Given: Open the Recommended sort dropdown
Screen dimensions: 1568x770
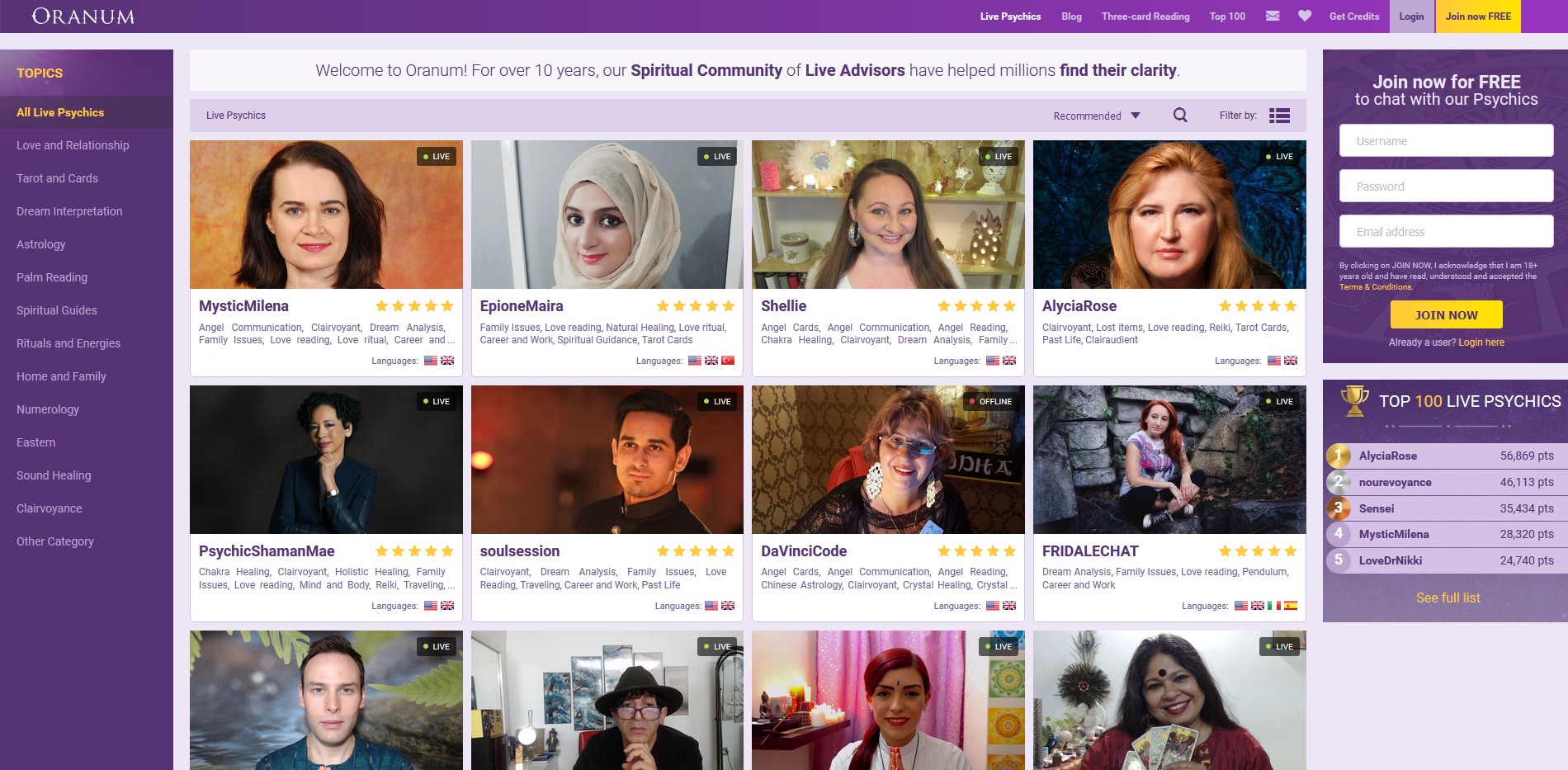Looking at the screenshot, I should click(1097, 116).
